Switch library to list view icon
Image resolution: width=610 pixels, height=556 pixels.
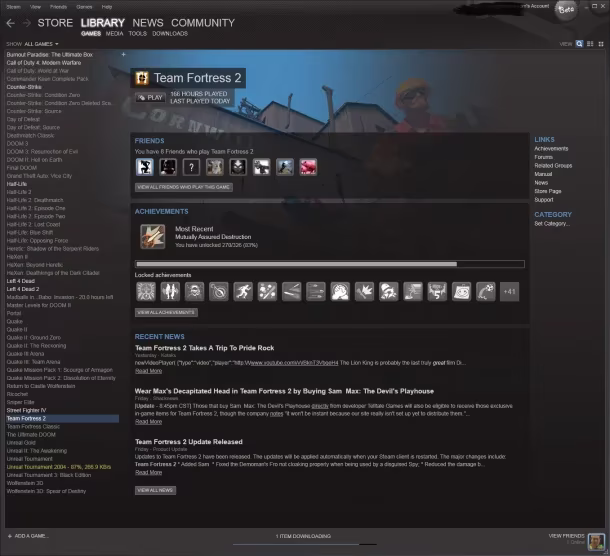(x=590, y=44)
